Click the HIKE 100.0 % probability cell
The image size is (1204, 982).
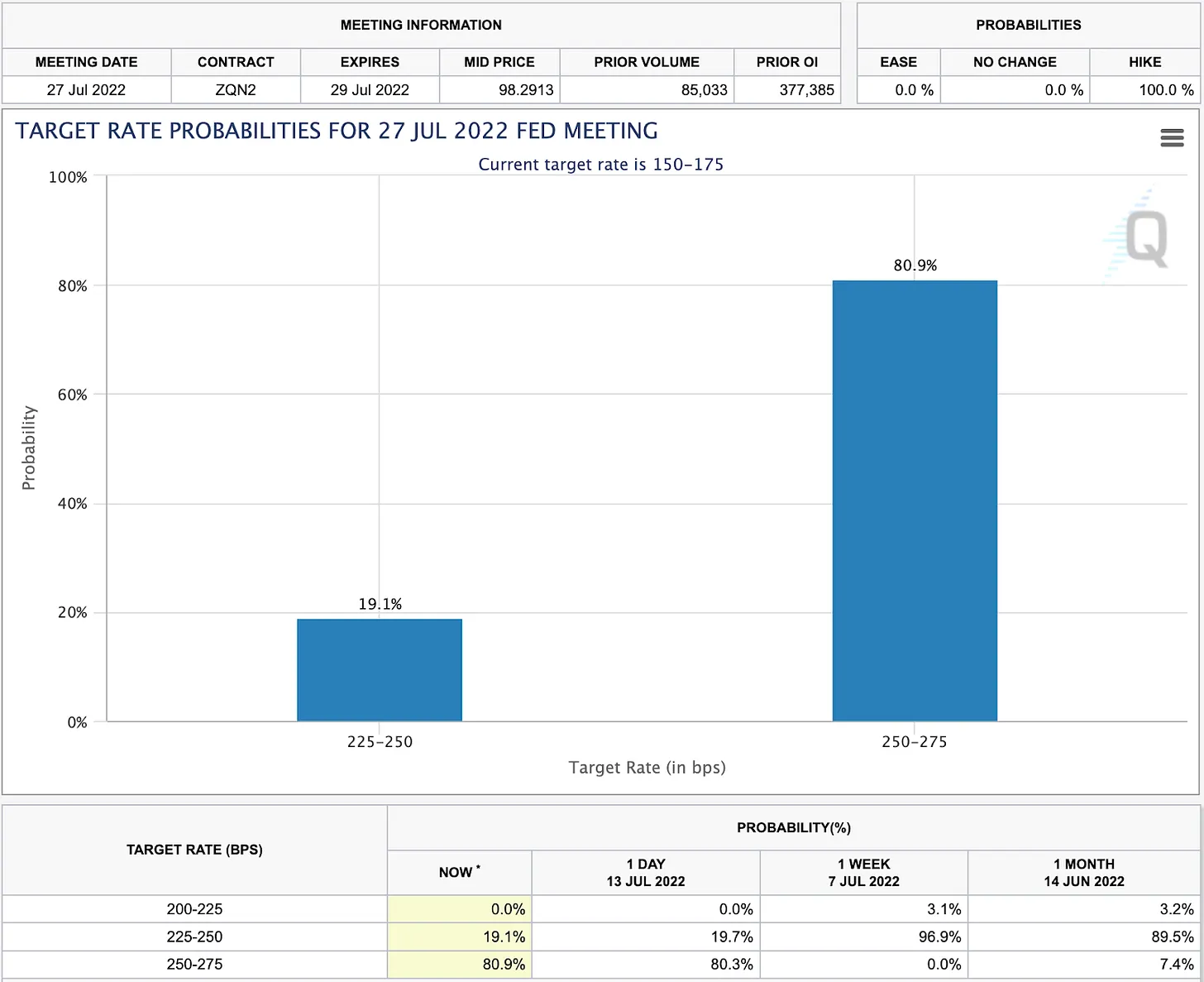pyautogui.click(x=1165, y=90)
